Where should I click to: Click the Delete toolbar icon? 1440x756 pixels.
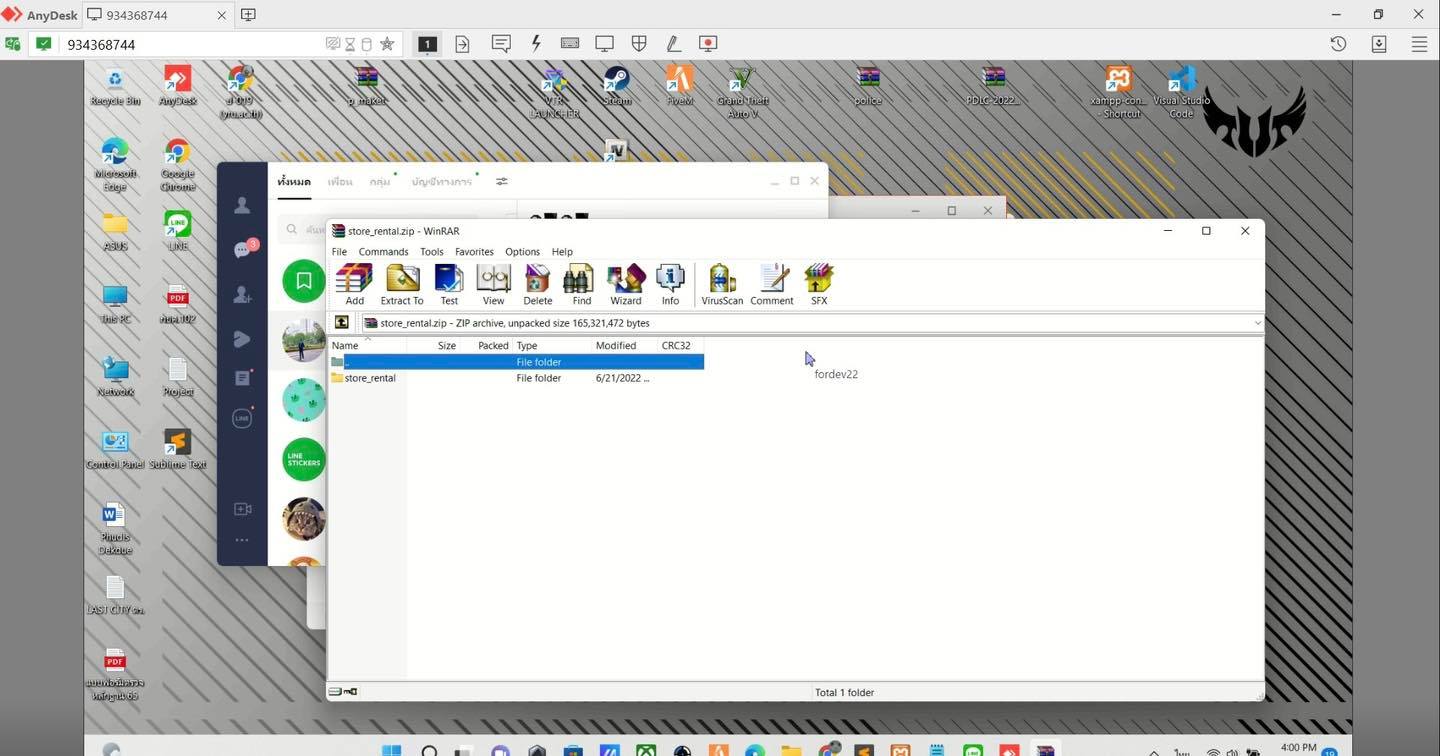(x=537, y=285)
